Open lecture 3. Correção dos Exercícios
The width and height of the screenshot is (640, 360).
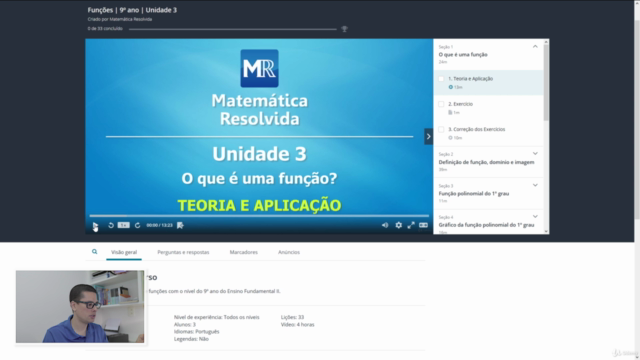[489, 133]
